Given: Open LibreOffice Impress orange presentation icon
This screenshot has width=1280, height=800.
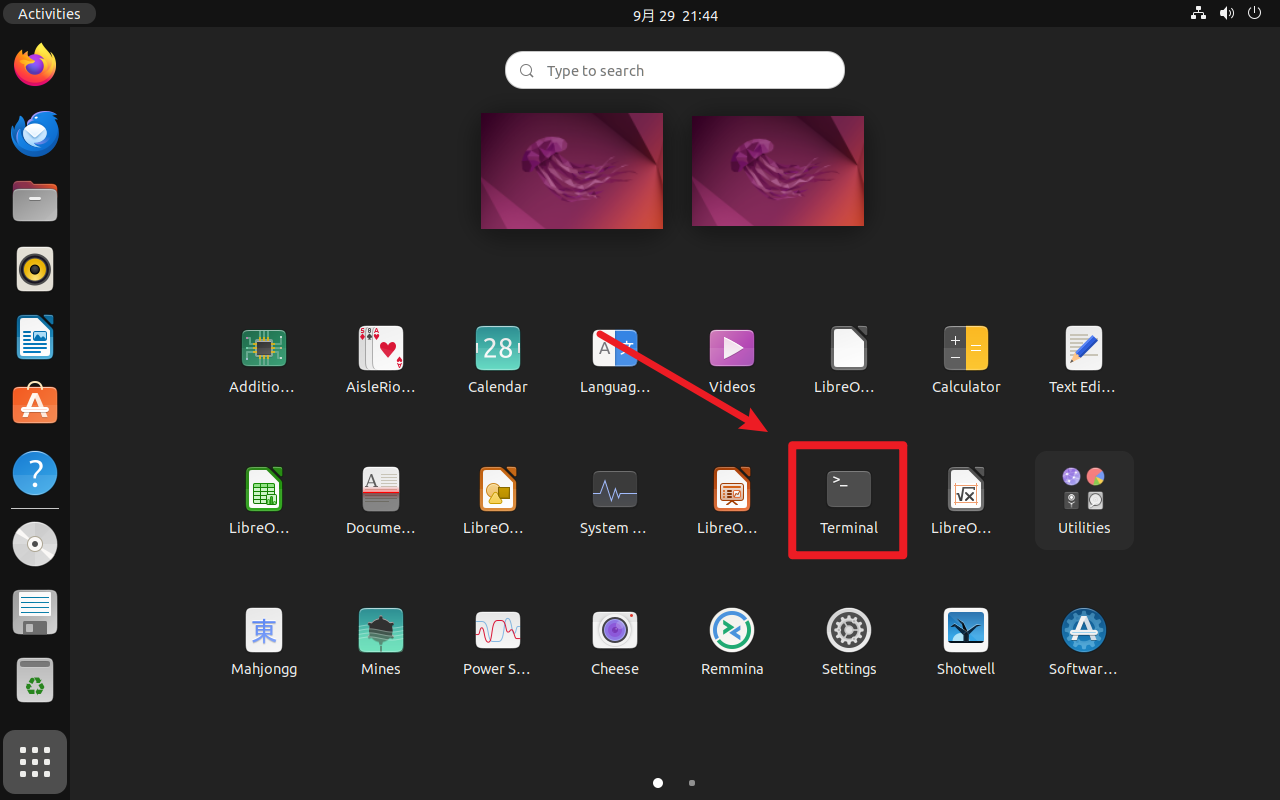Looking at the screenshot, I should pos(732,490).
